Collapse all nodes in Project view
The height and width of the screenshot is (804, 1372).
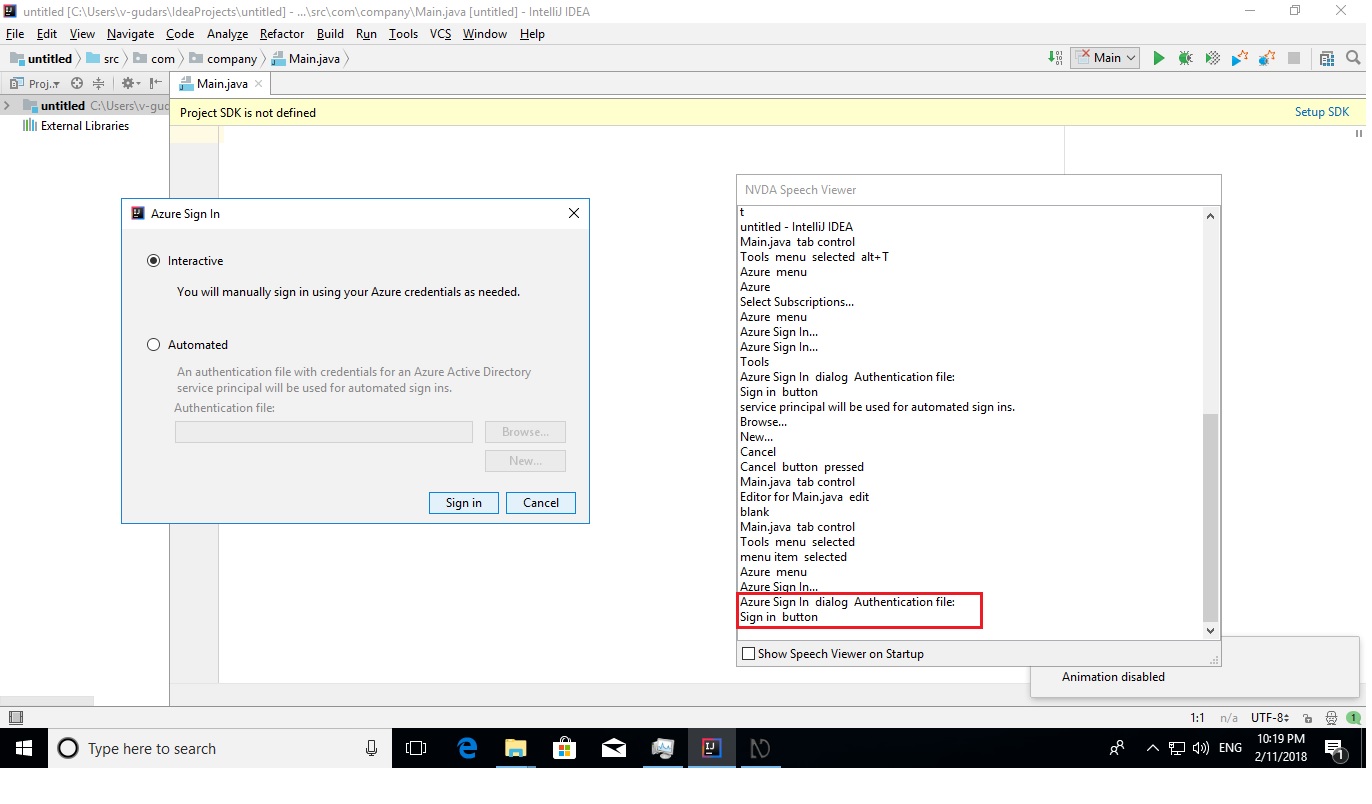tap(98, 83)
